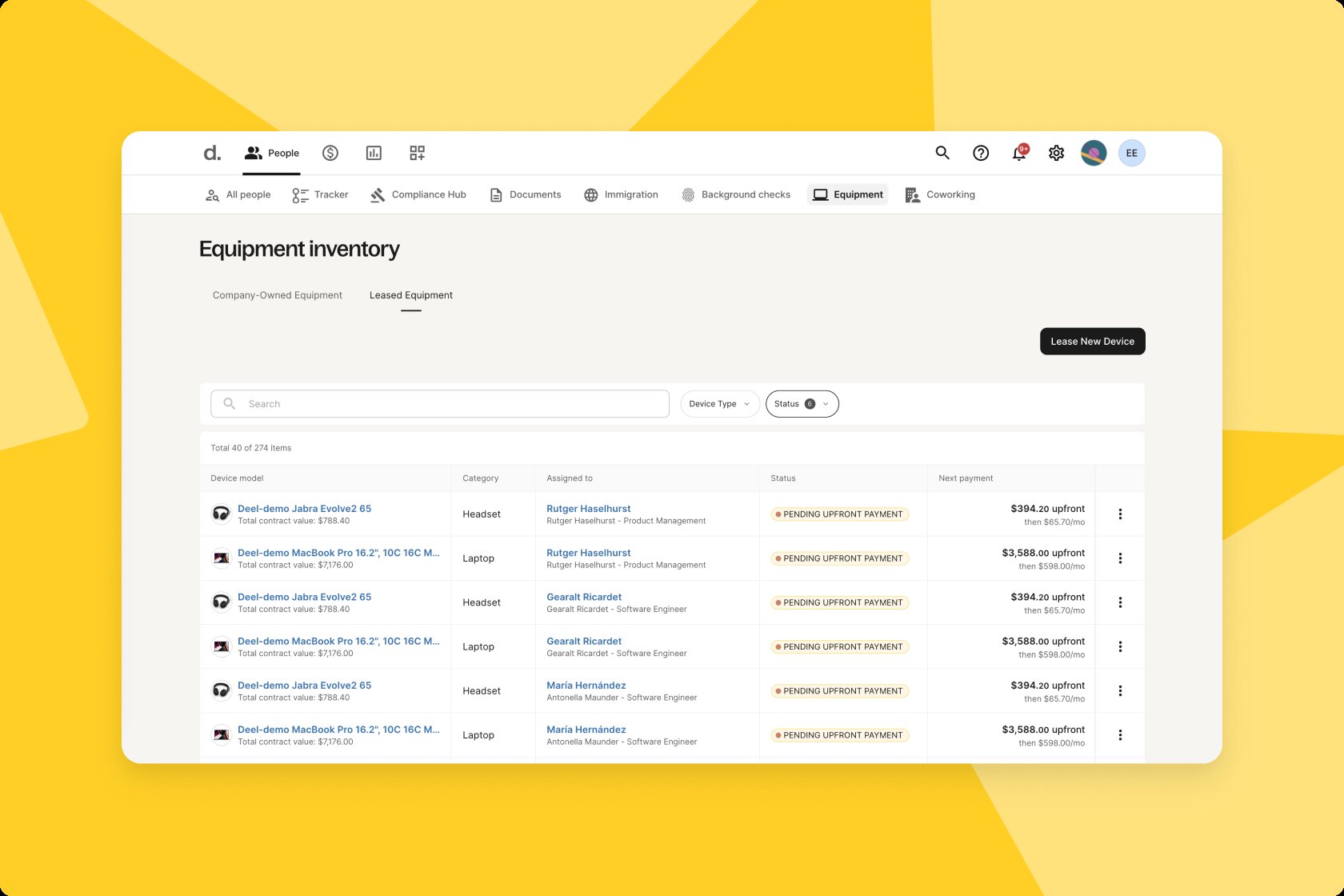The height and width of the screenshot is (896, 1344).
Task: Open the settings gear icon
Action: 1057,153
